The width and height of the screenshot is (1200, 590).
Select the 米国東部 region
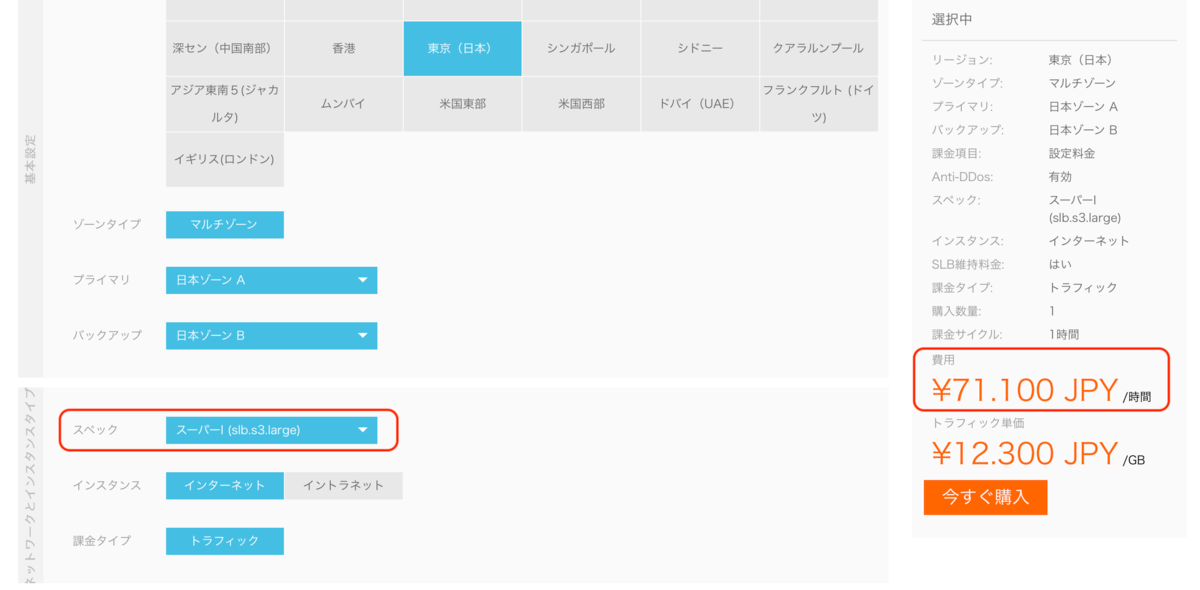tap(462, 103)
